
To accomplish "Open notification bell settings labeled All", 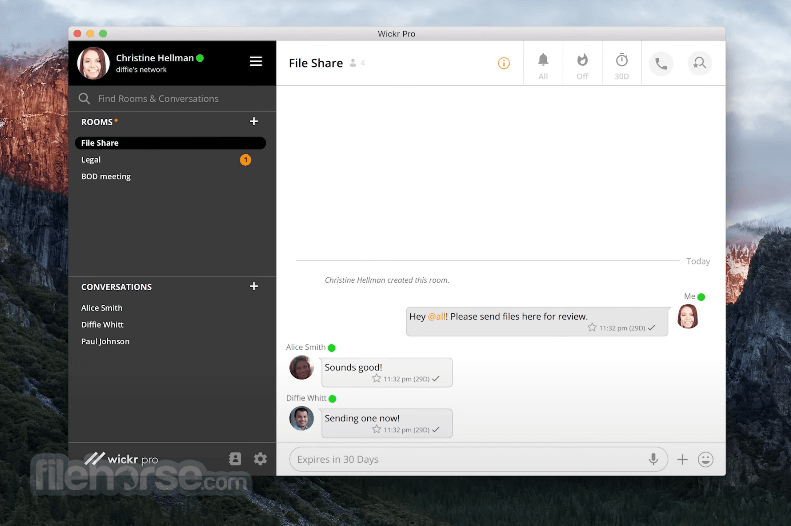I will click(543, 65).
